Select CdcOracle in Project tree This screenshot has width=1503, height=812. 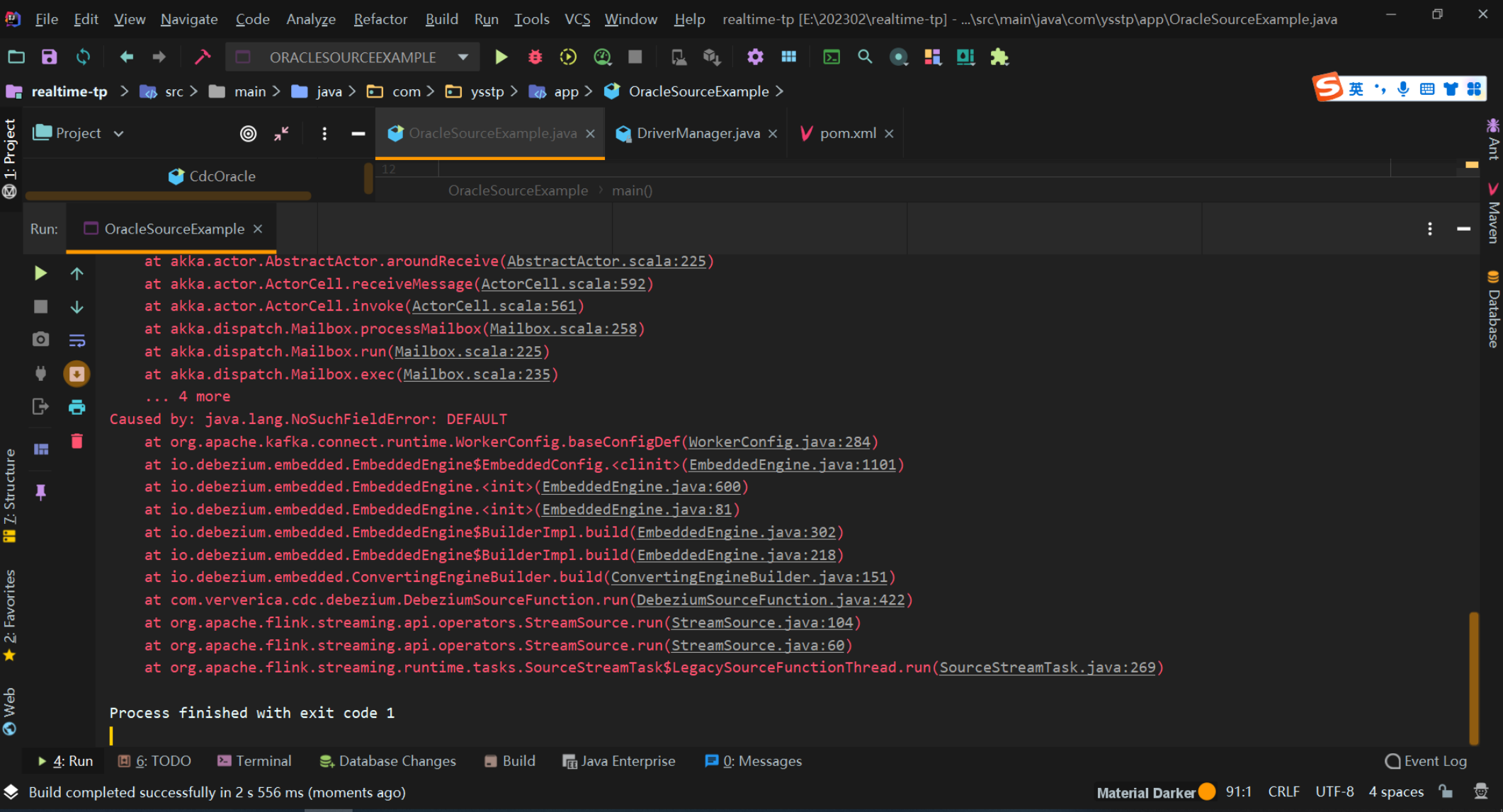[x=212, y=176]
